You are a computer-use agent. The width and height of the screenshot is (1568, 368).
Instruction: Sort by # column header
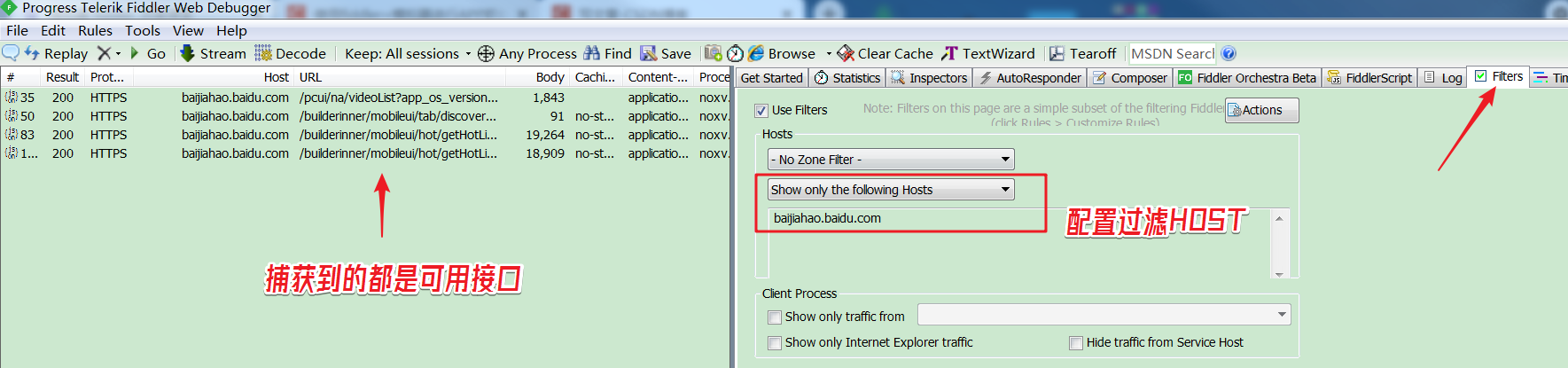[21, 77]
